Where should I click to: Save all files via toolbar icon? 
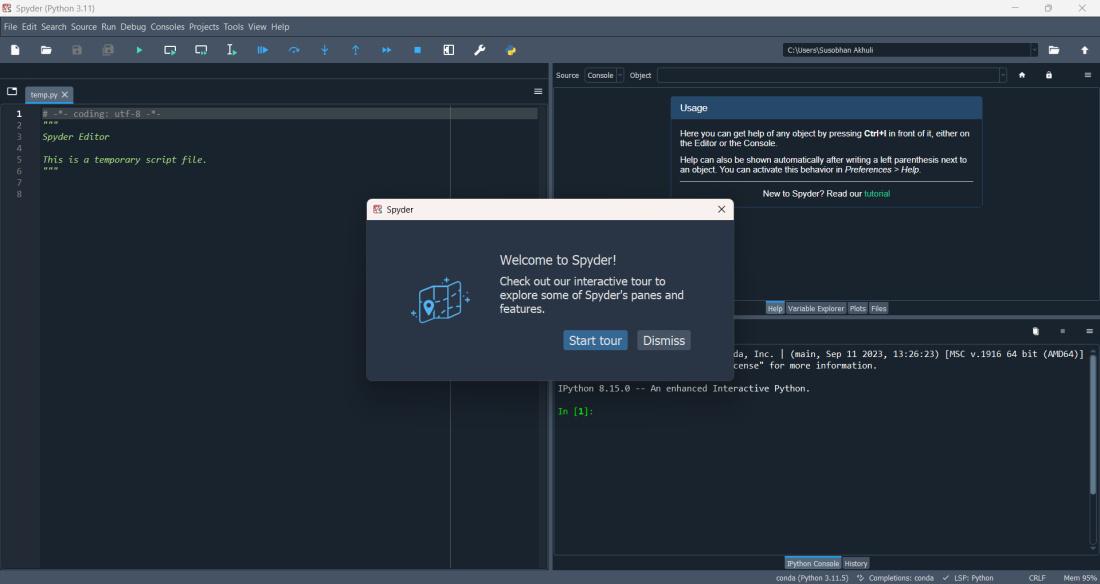point(108,50)
